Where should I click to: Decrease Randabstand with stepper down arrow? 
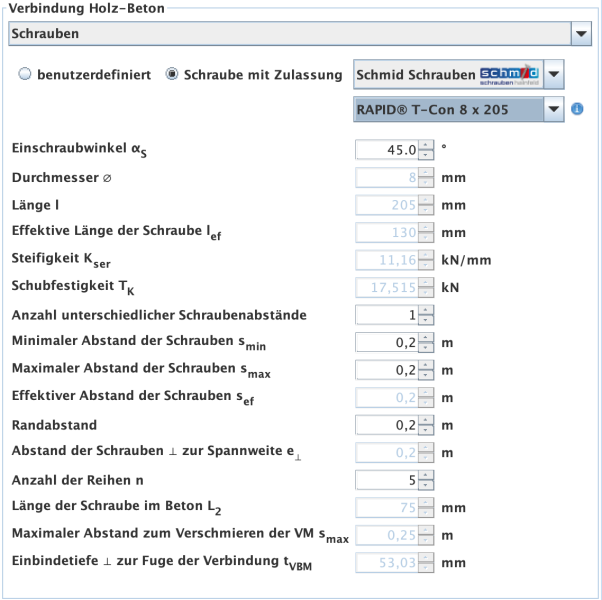[x=426, y=430]
